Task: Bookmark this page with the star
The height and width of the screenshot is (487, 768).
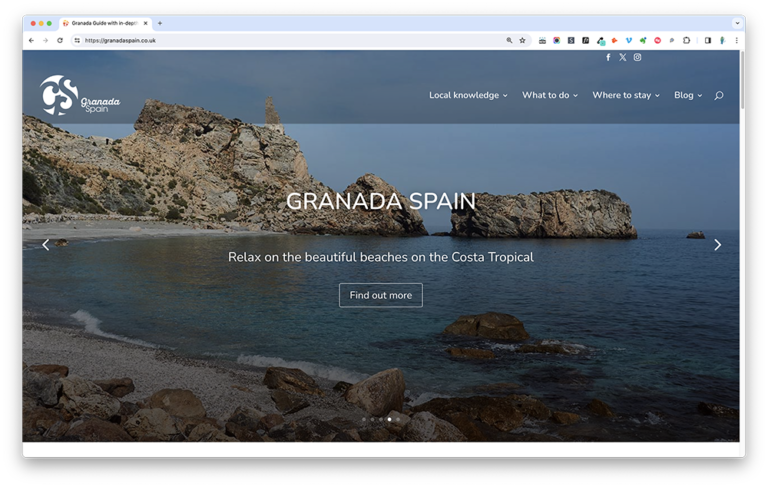Action: click(523, 41)
